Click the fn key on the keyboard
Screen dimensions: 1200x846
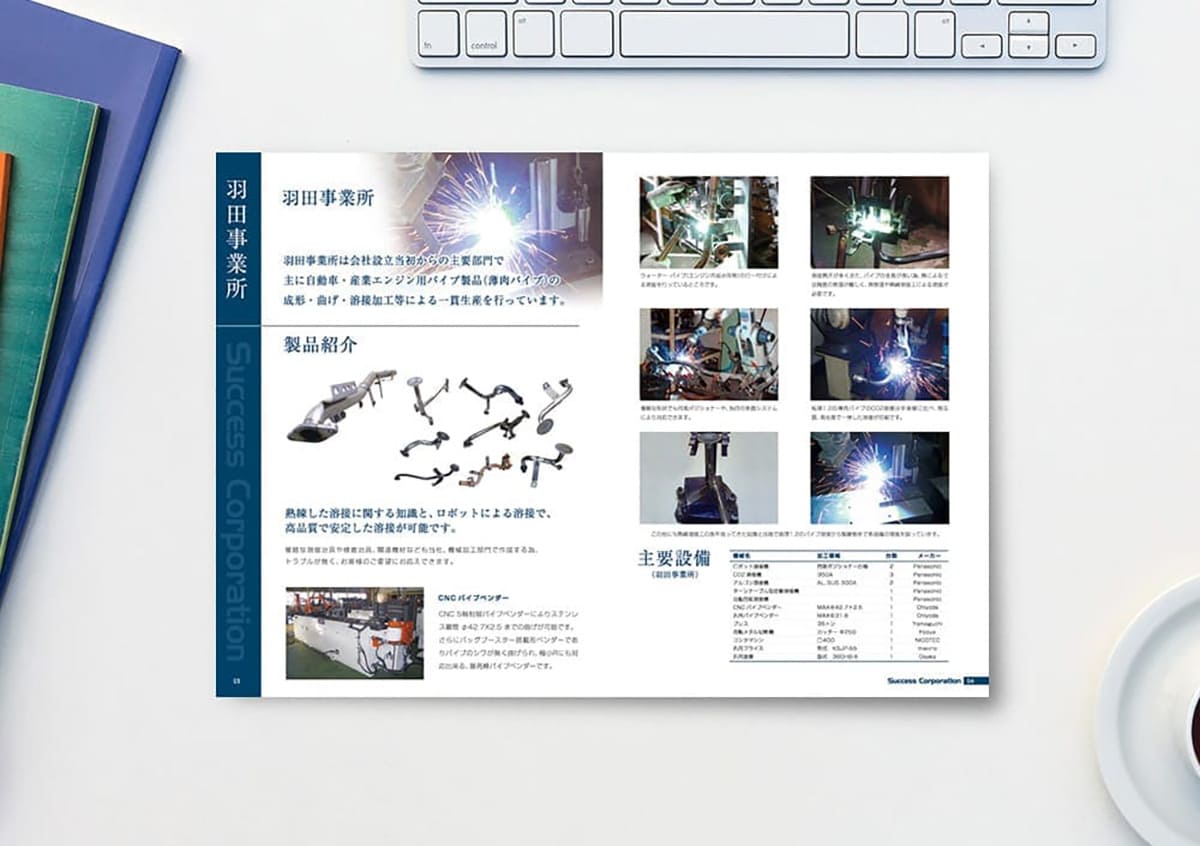(438, 33)
